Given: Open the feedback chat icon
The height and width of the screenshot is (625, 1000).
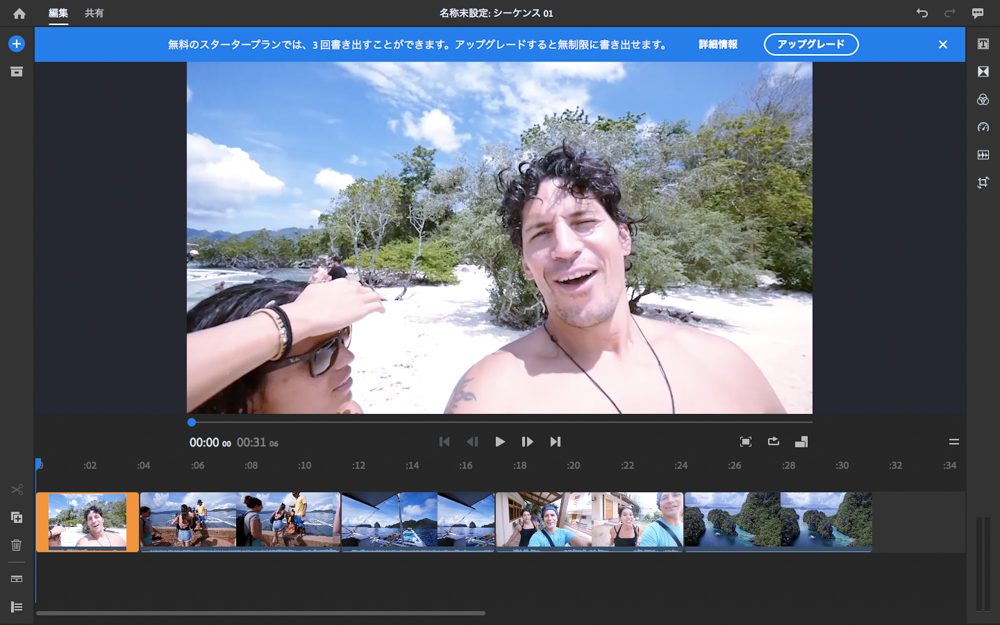Looking at the screenshot, I should point(978,13).
